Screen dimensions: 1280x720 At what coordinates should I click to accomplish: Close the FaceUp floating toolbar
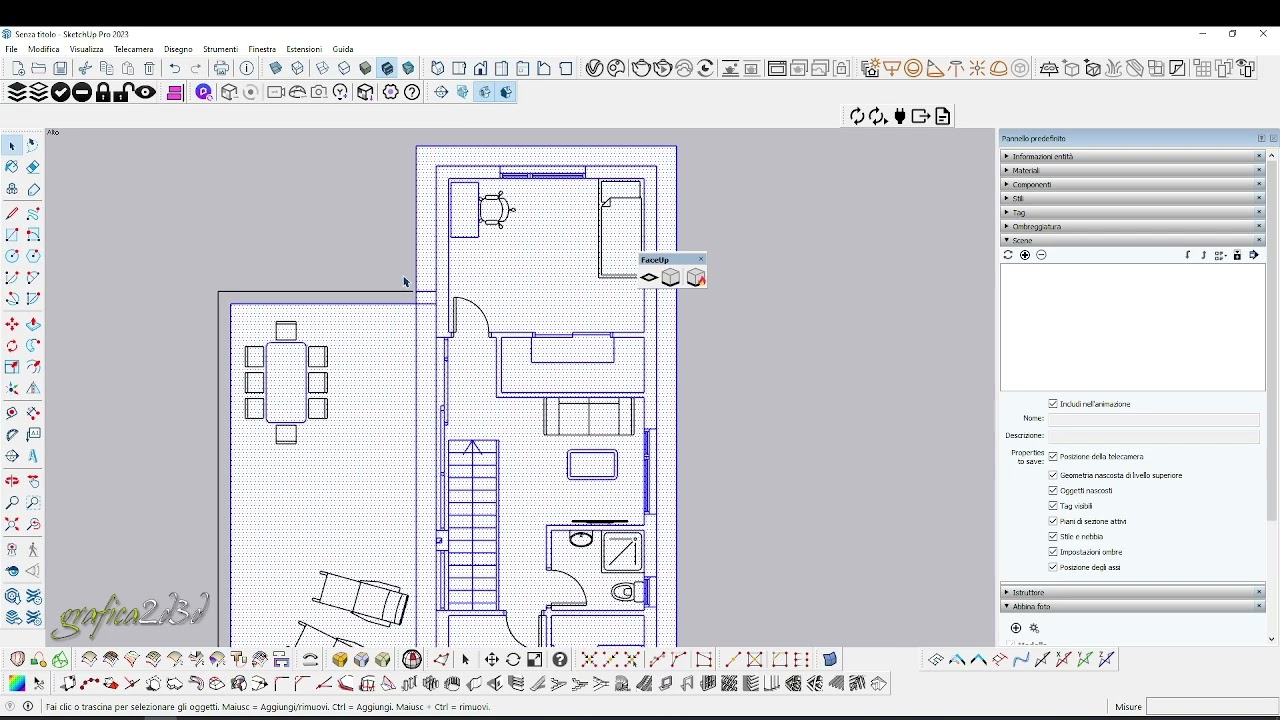[x=701, y=259]
